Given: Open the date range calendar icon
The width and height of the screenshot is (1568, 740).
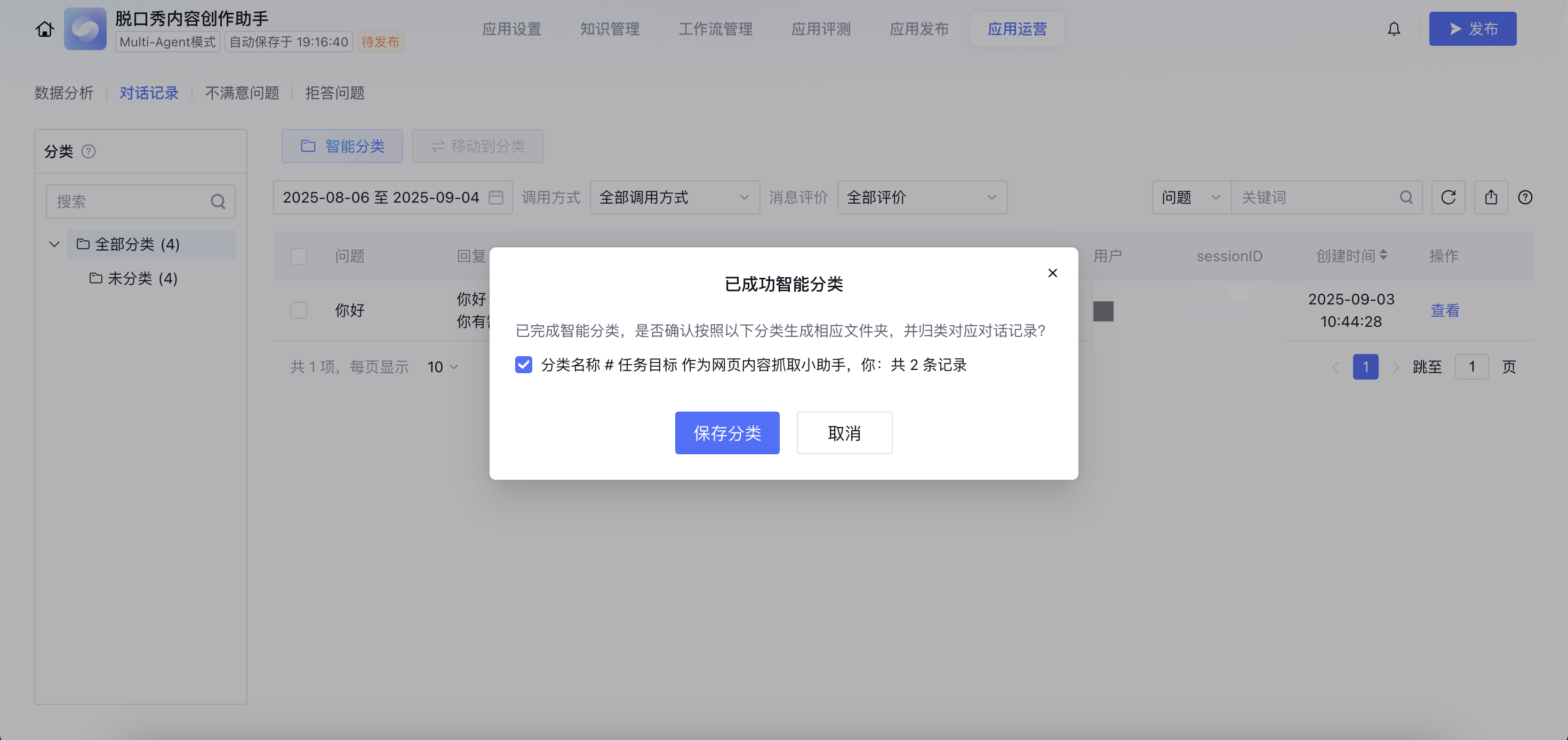Looking at the screenshot, I should (495, 197).
